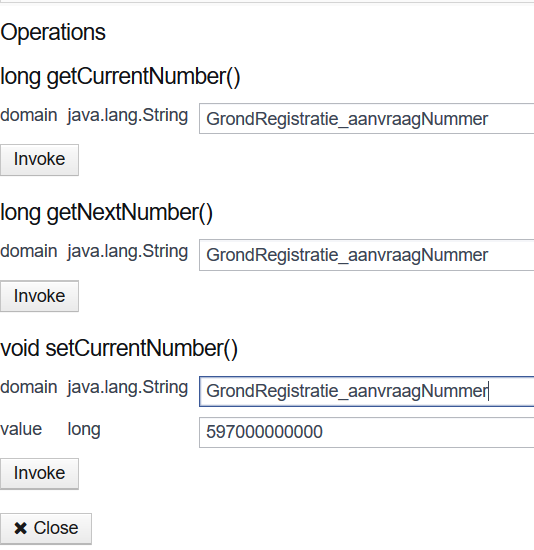Click the value parameter label
The height and width of the screenshot is (550, 534).
(21, 429)
